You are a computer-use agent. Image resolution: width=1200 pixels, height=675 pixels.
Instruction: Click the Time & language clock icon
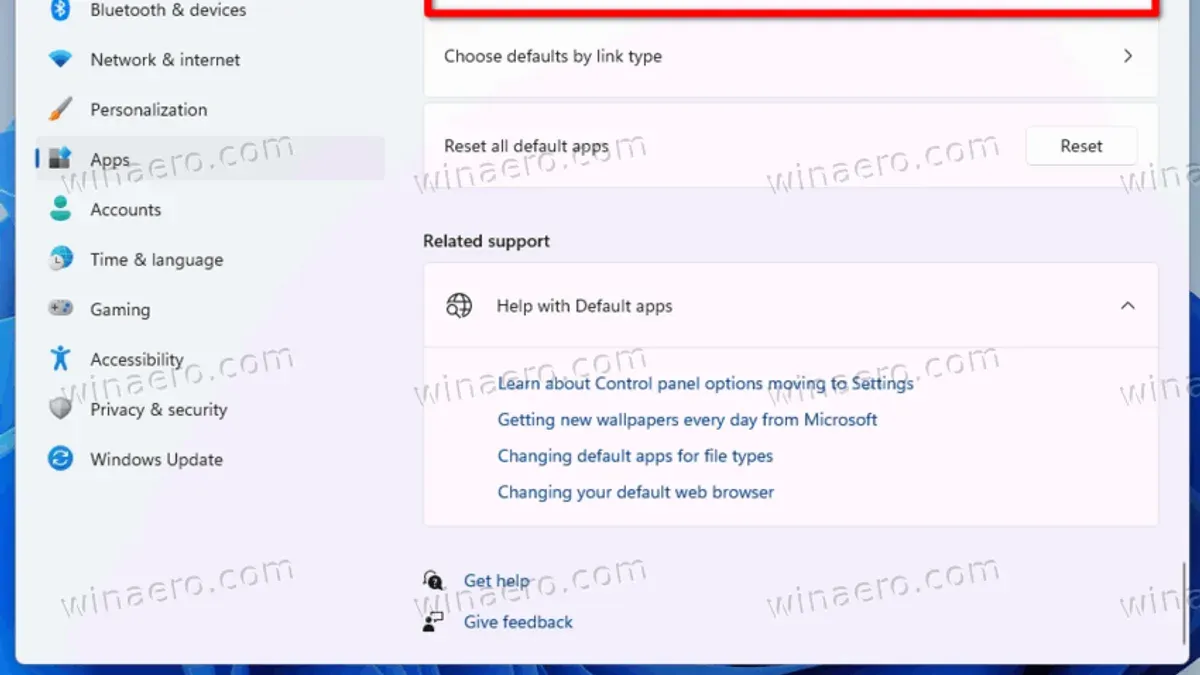click(61, 259)
